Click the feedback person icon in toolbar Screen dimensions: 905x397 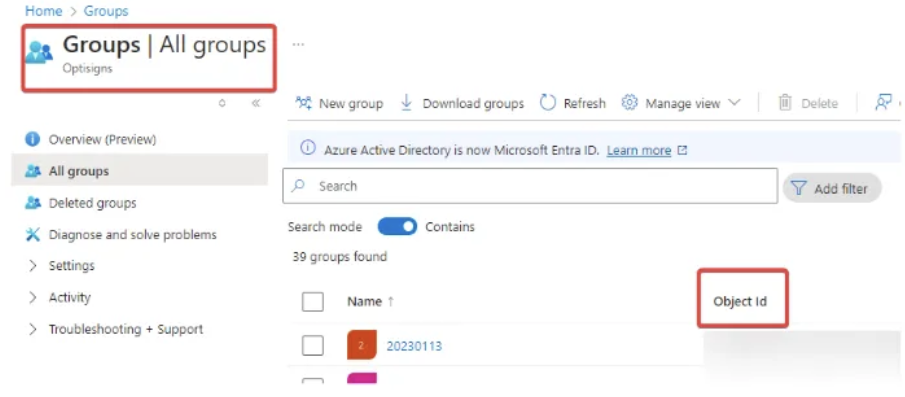[x=884, y=102]
